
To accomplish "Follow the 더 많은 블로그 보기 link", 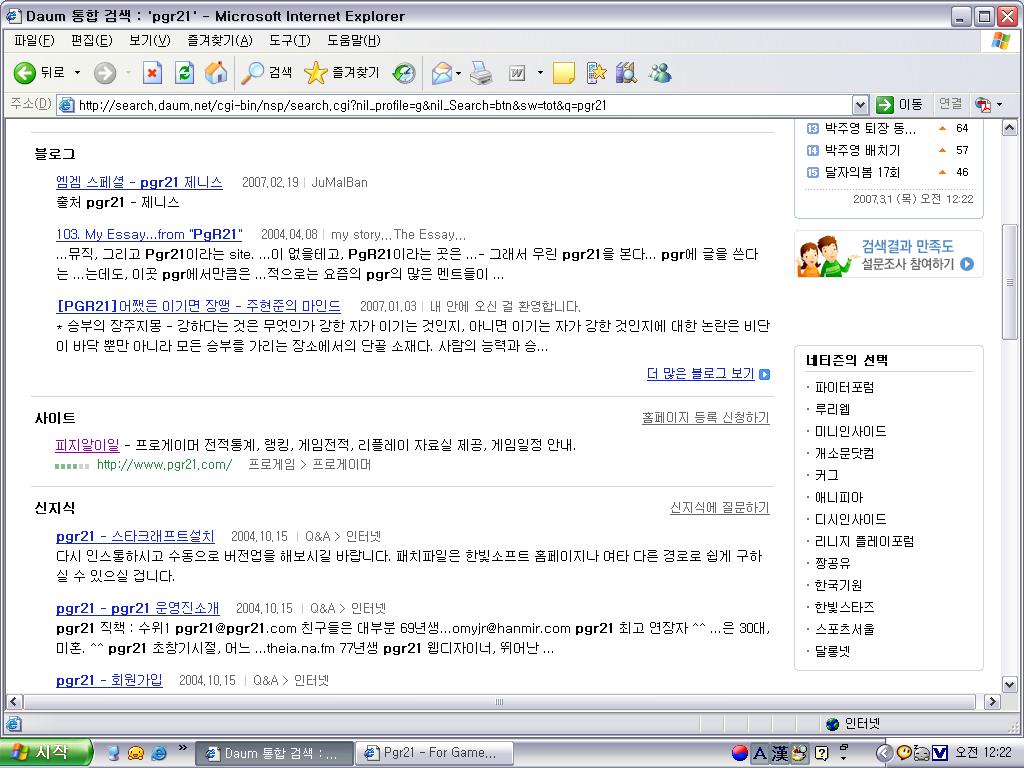I will click(x=700, y=374).
